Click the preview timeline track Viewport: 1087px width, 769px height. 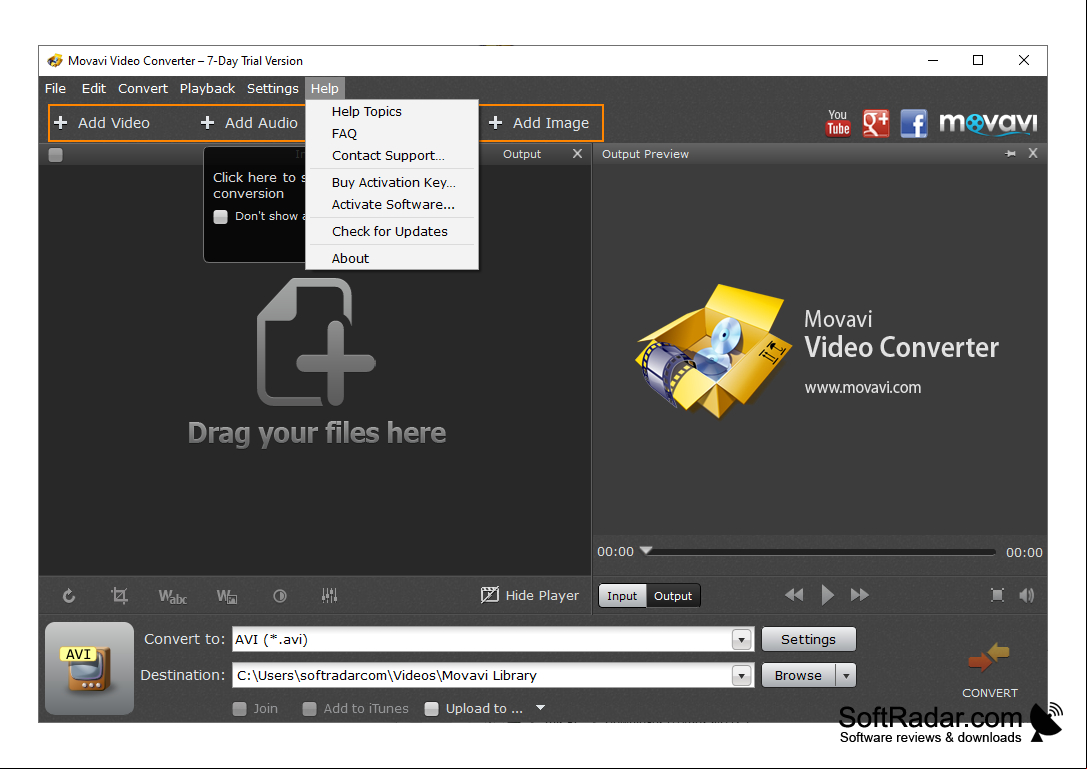coord(820,553)
